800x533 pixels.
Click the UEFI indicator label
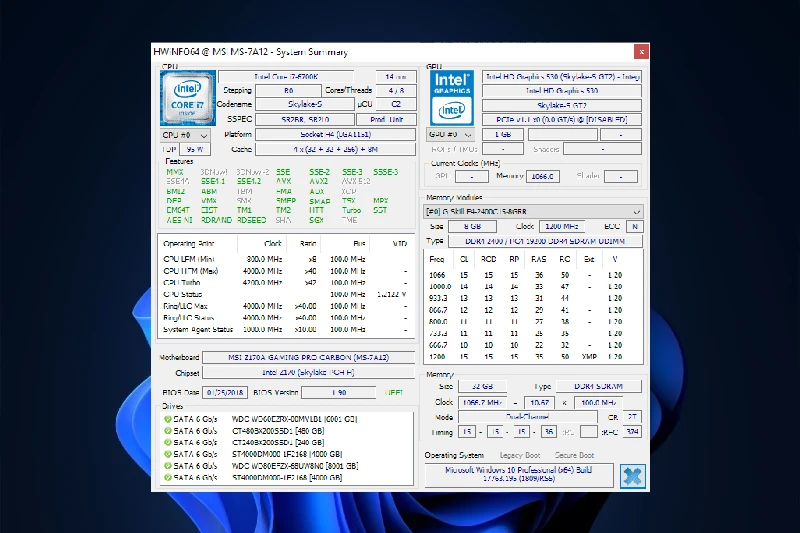[395, 392]
